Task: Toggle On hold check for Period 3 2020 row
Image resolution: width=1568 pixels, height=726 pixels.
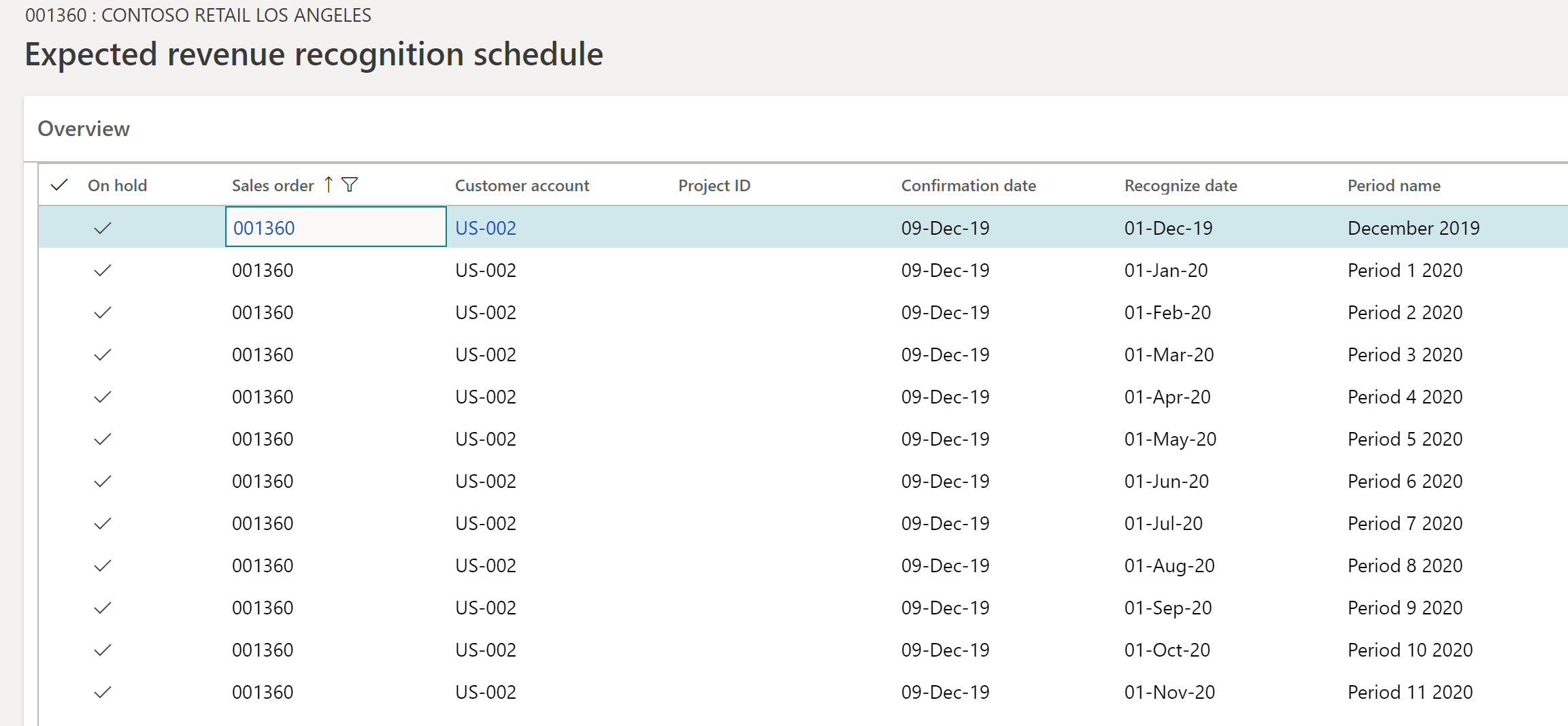Action: [102, 354]
